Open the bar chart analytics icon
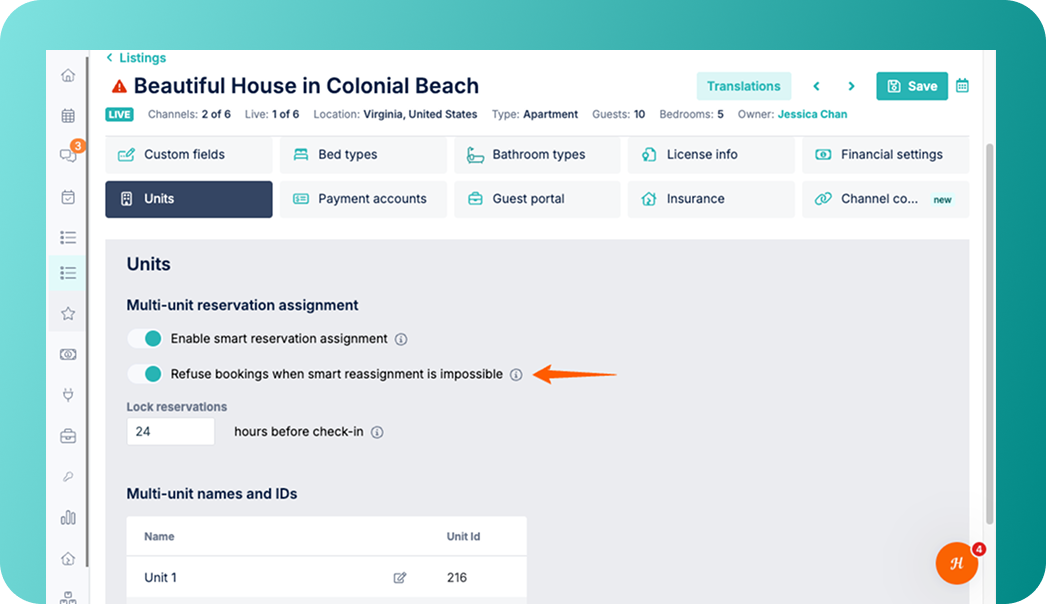This screenshot has width=1046, height=604. click(x=68, y=517)
